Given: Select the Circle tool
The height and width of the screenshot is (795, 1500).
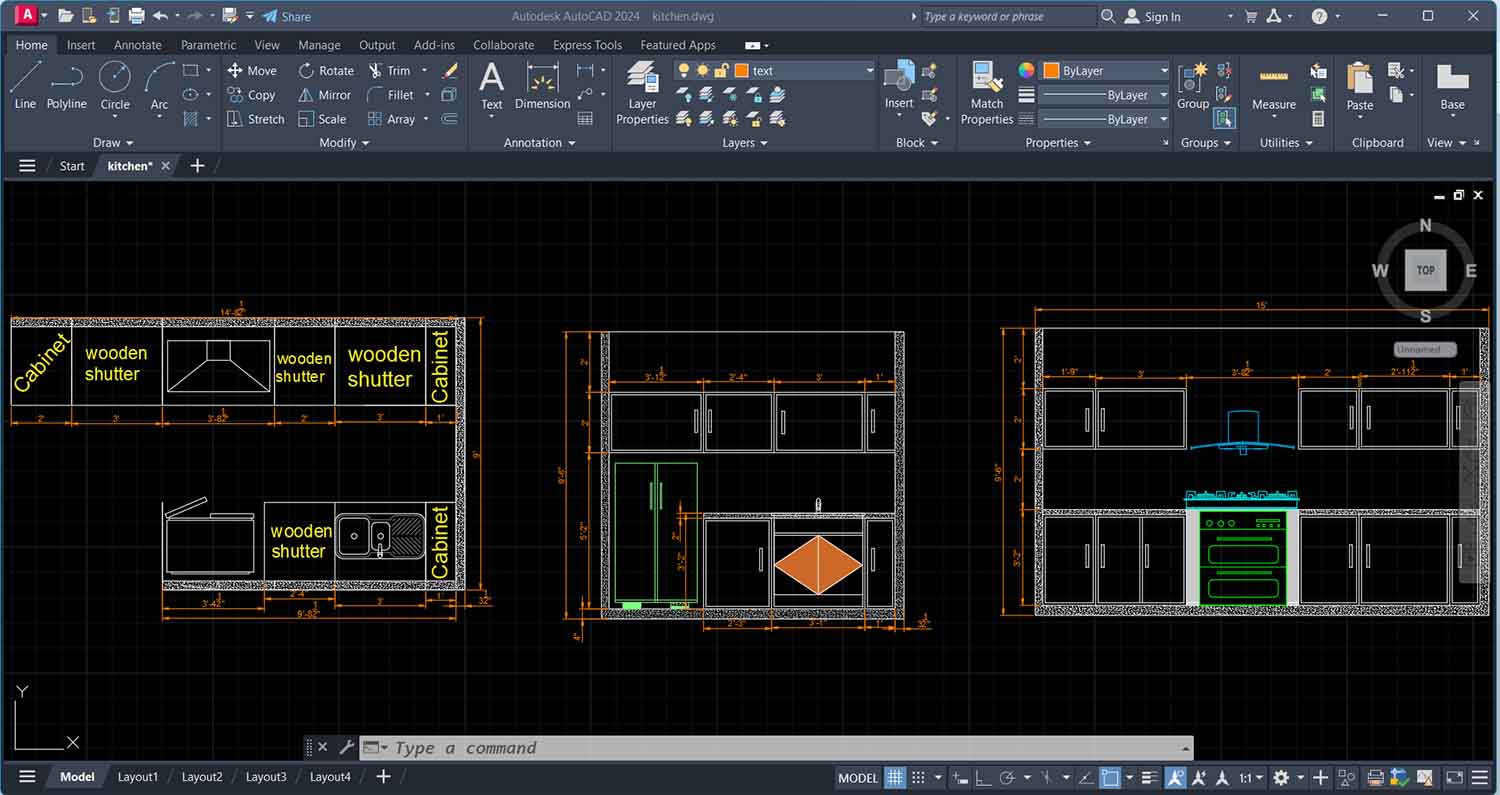Looking at the screenshot, I should pyautogui.click(x=115, y=78).
